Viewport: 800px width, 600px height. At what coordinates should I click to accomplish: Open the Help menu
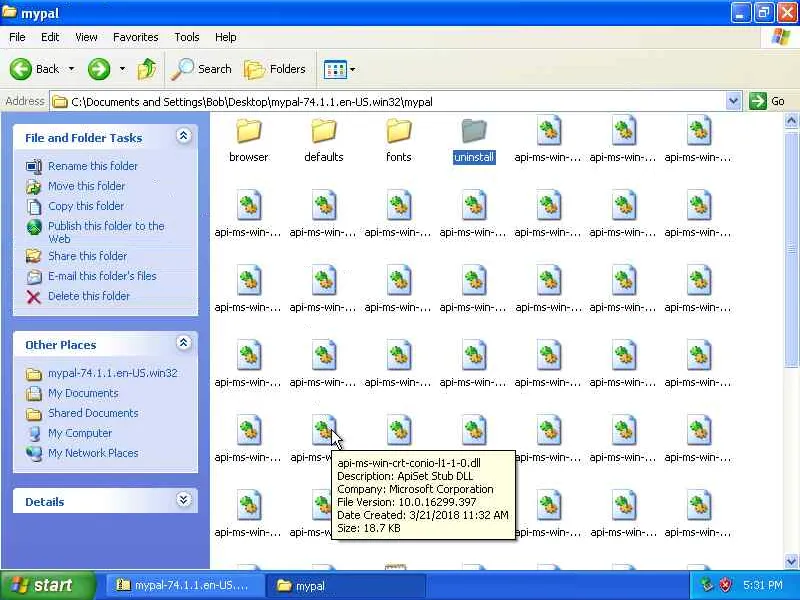point(226,37)
